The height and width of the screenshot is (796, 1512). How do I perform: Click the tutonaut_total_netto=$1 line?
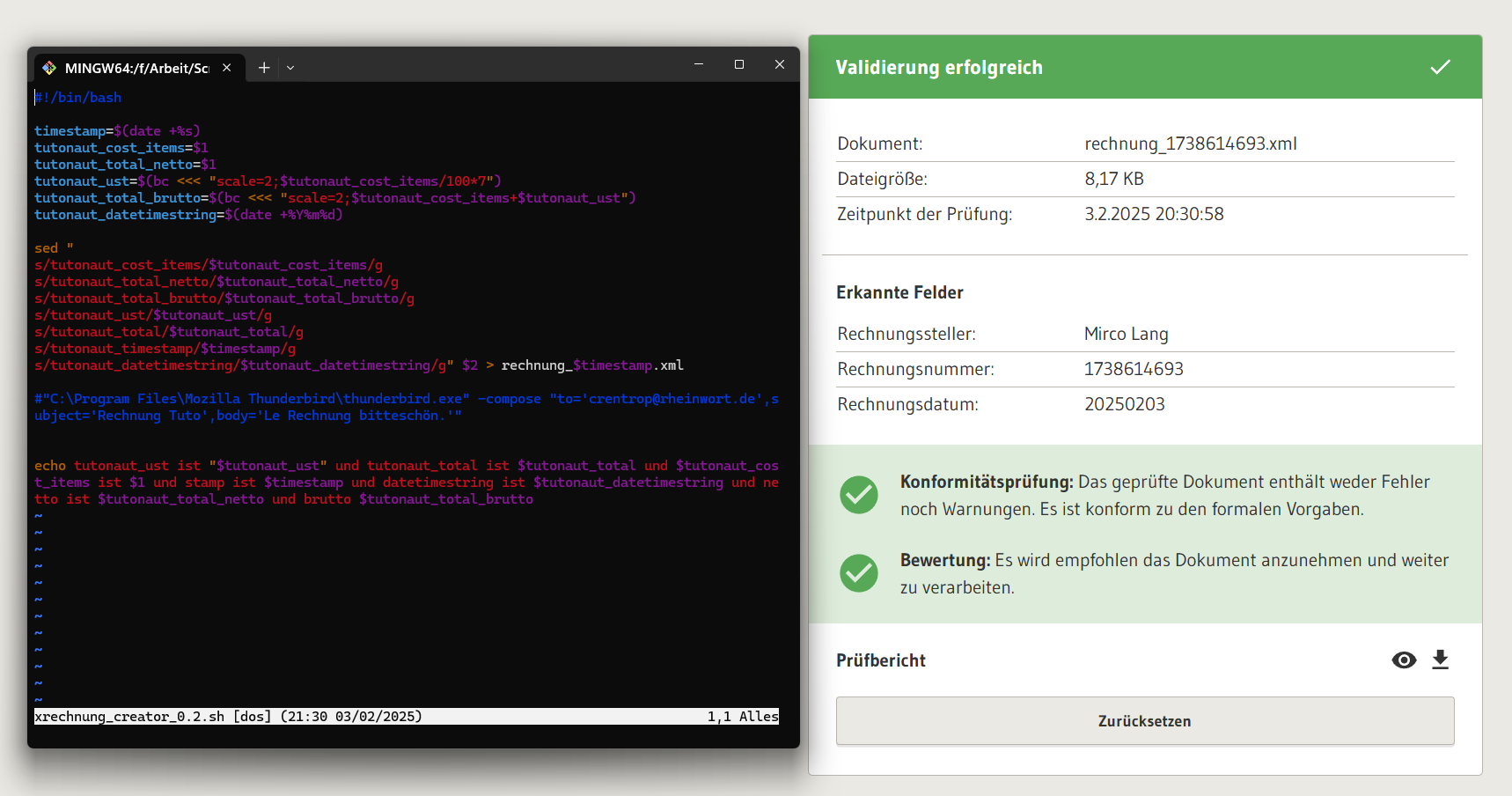point(125,165)
